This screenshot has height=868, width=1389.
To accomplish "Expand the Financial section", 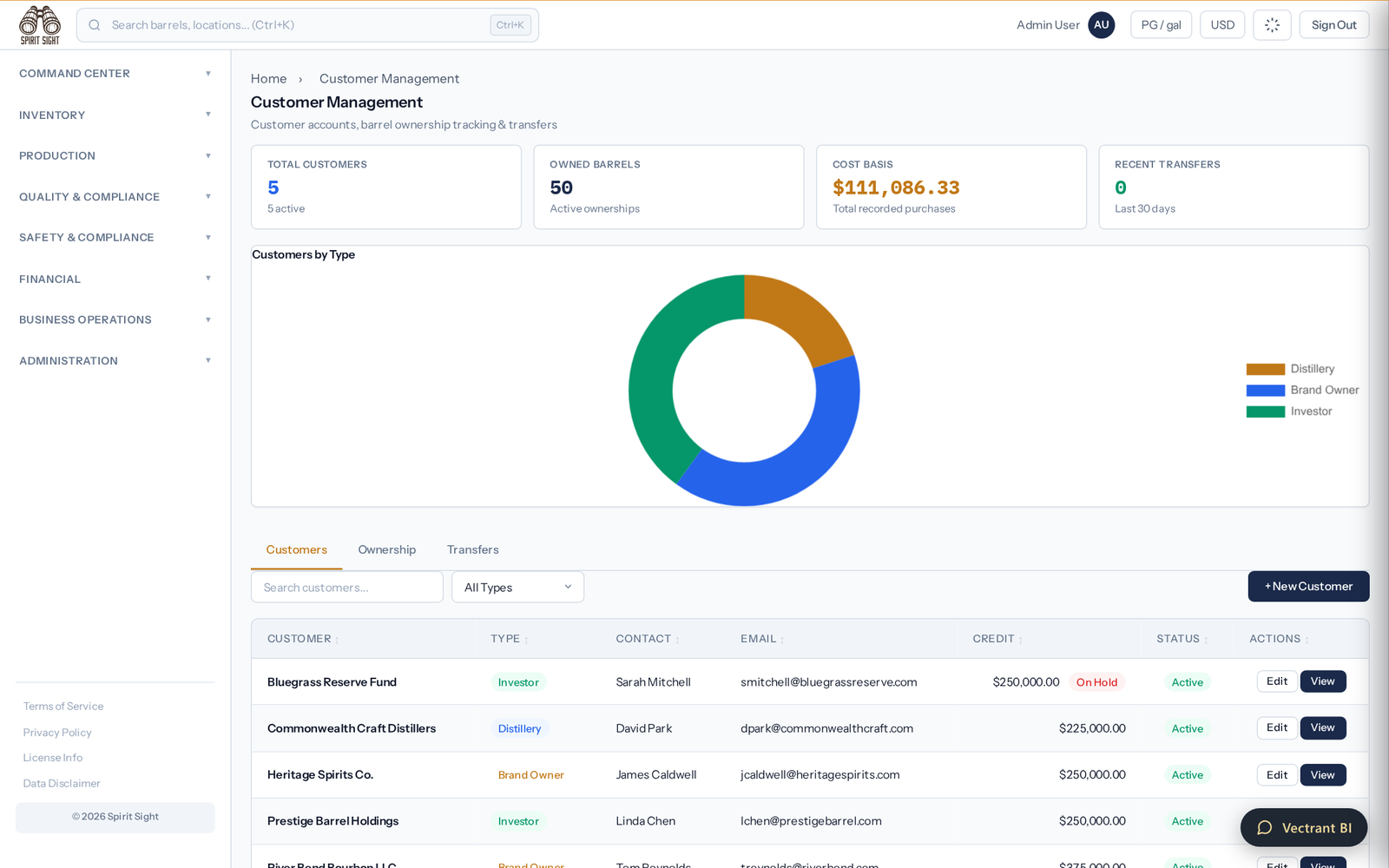I will [115, 279].
